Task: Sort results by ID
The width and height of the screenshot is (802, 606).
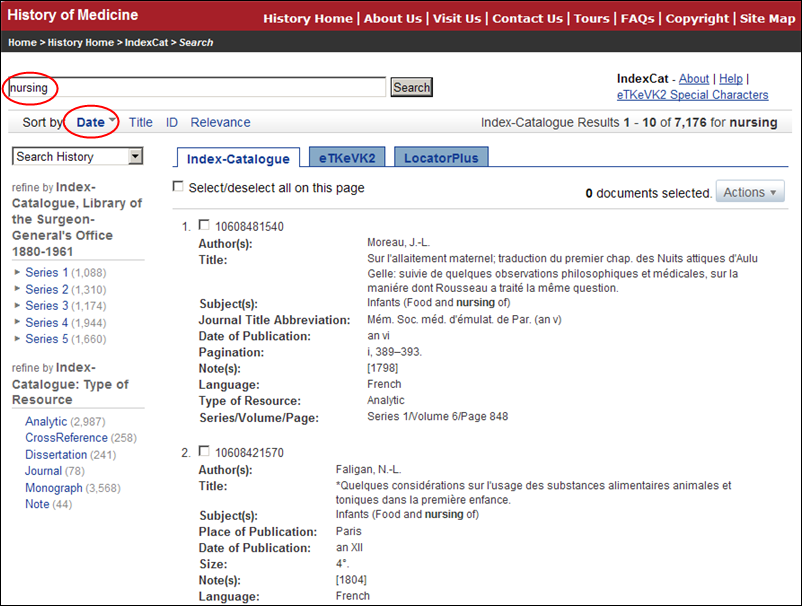Action: [x=171, y=123]
